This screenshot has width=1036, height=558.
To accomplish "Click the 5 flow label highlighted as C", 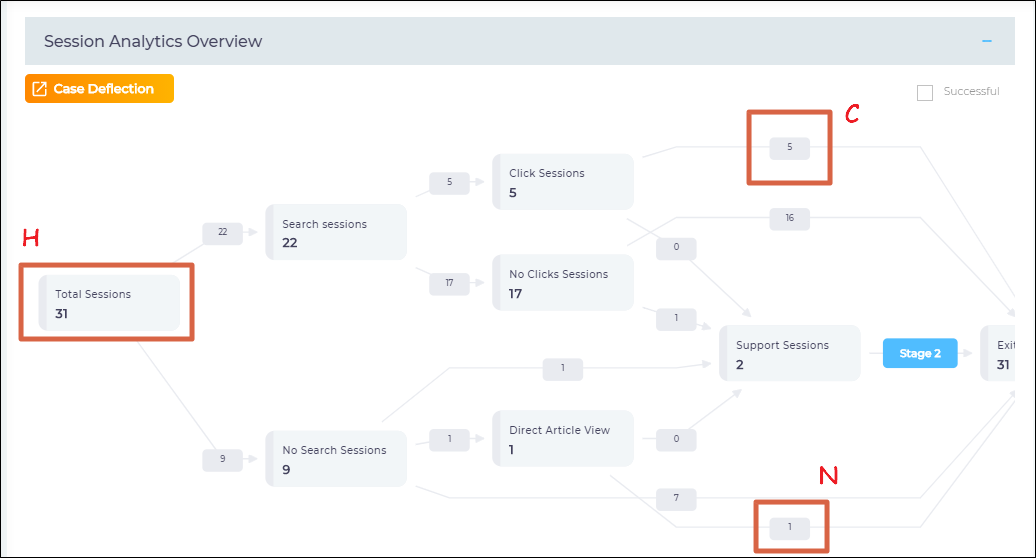I will click(789, 147).
